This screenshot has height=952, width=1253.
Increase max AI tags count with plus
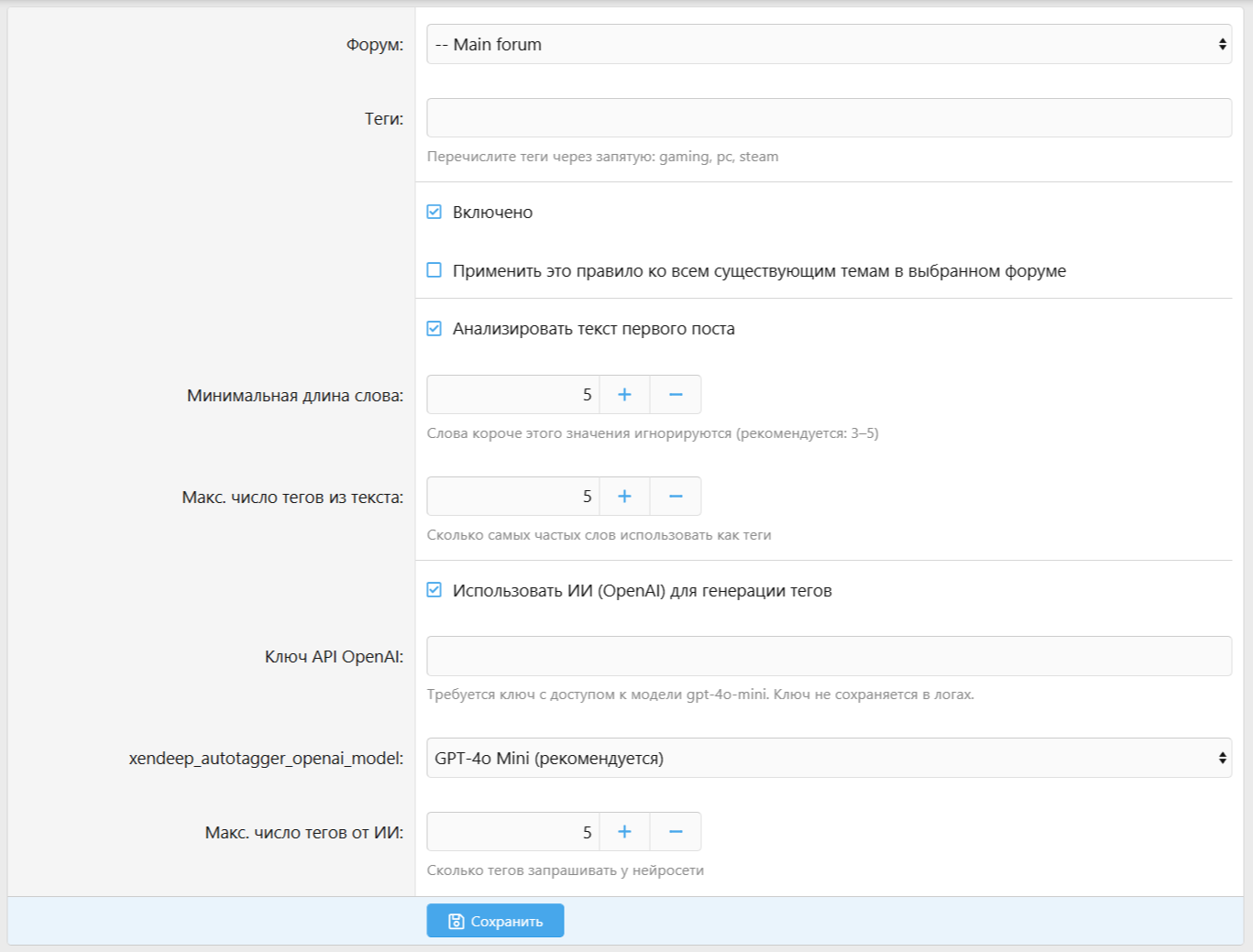pyautogui.click(x=624, y=832)
